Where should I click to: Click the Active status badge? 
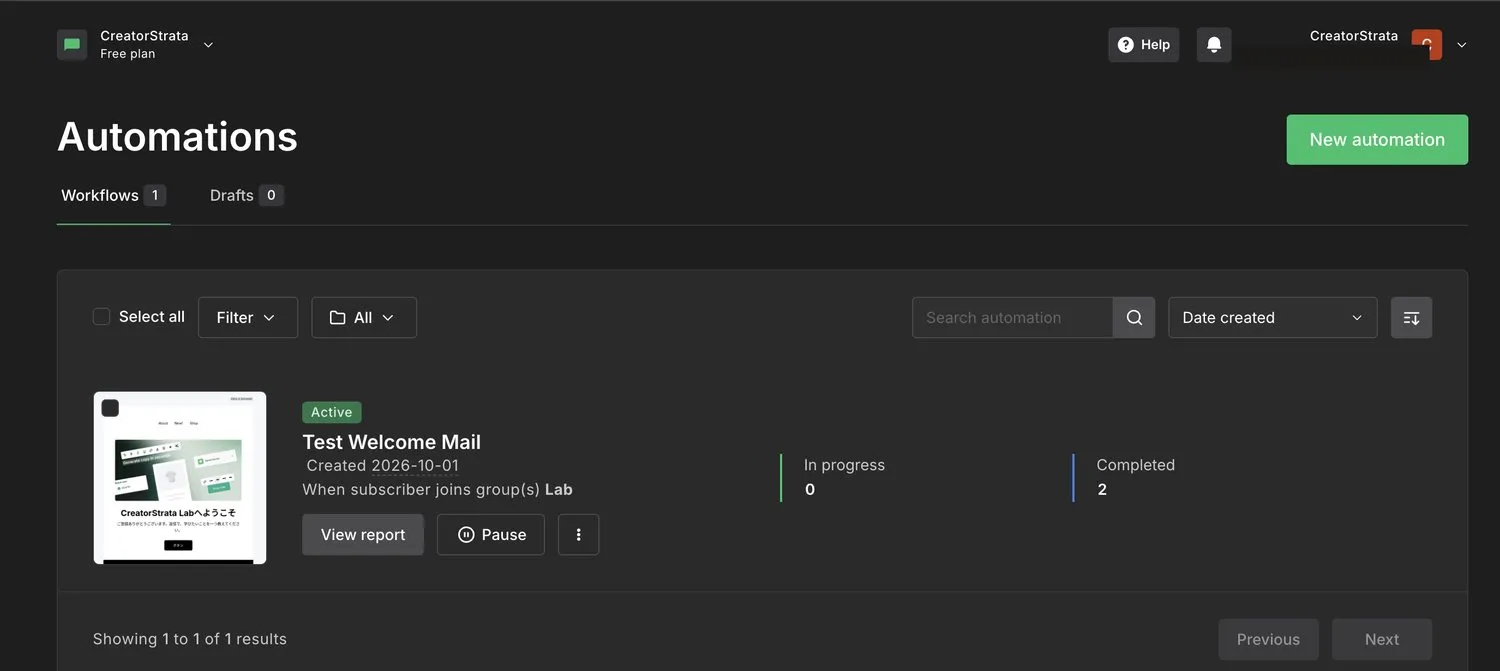click(332, 412)
